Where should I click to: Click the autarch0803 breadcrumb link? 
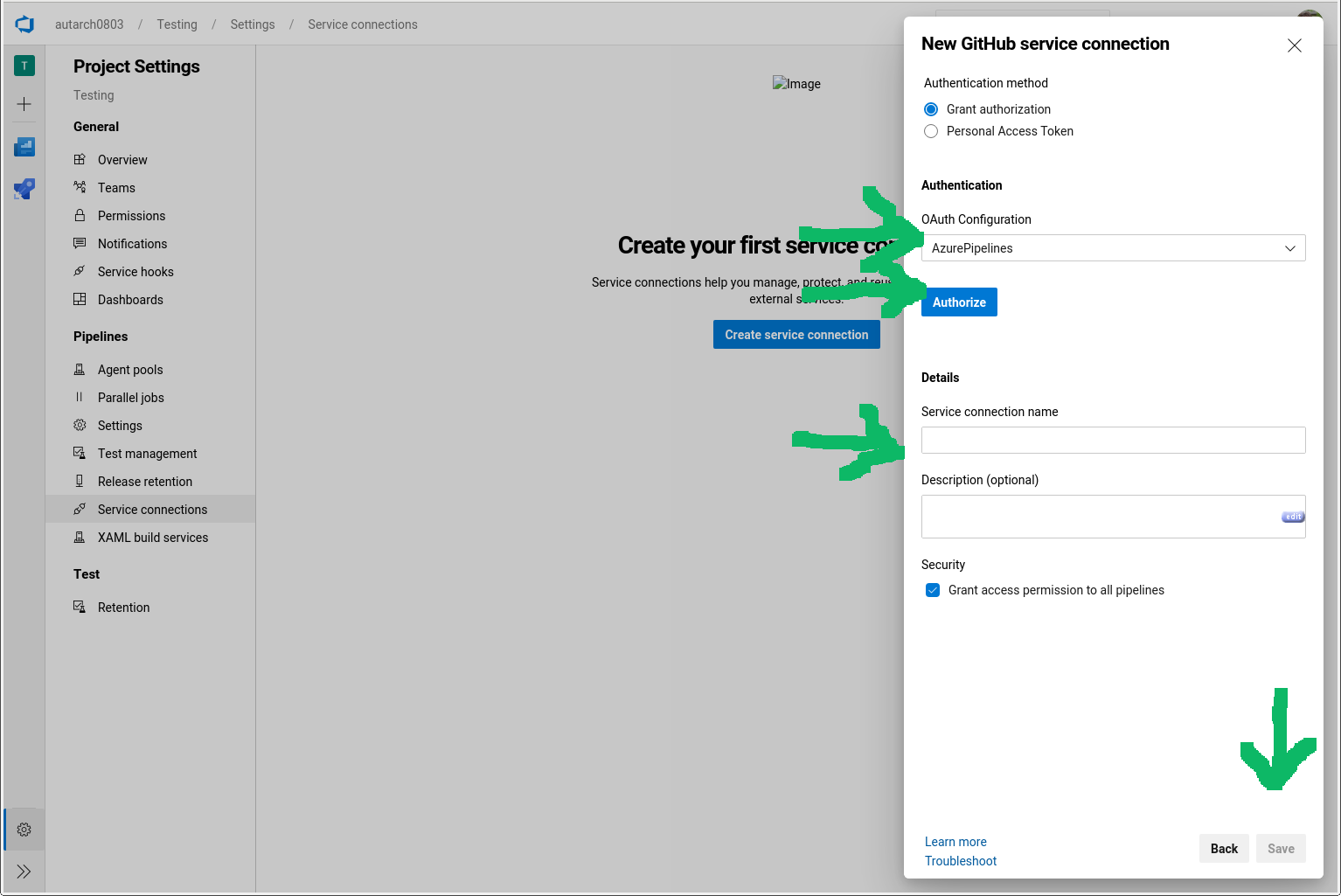pyautogui.click(x=89, y=24)
